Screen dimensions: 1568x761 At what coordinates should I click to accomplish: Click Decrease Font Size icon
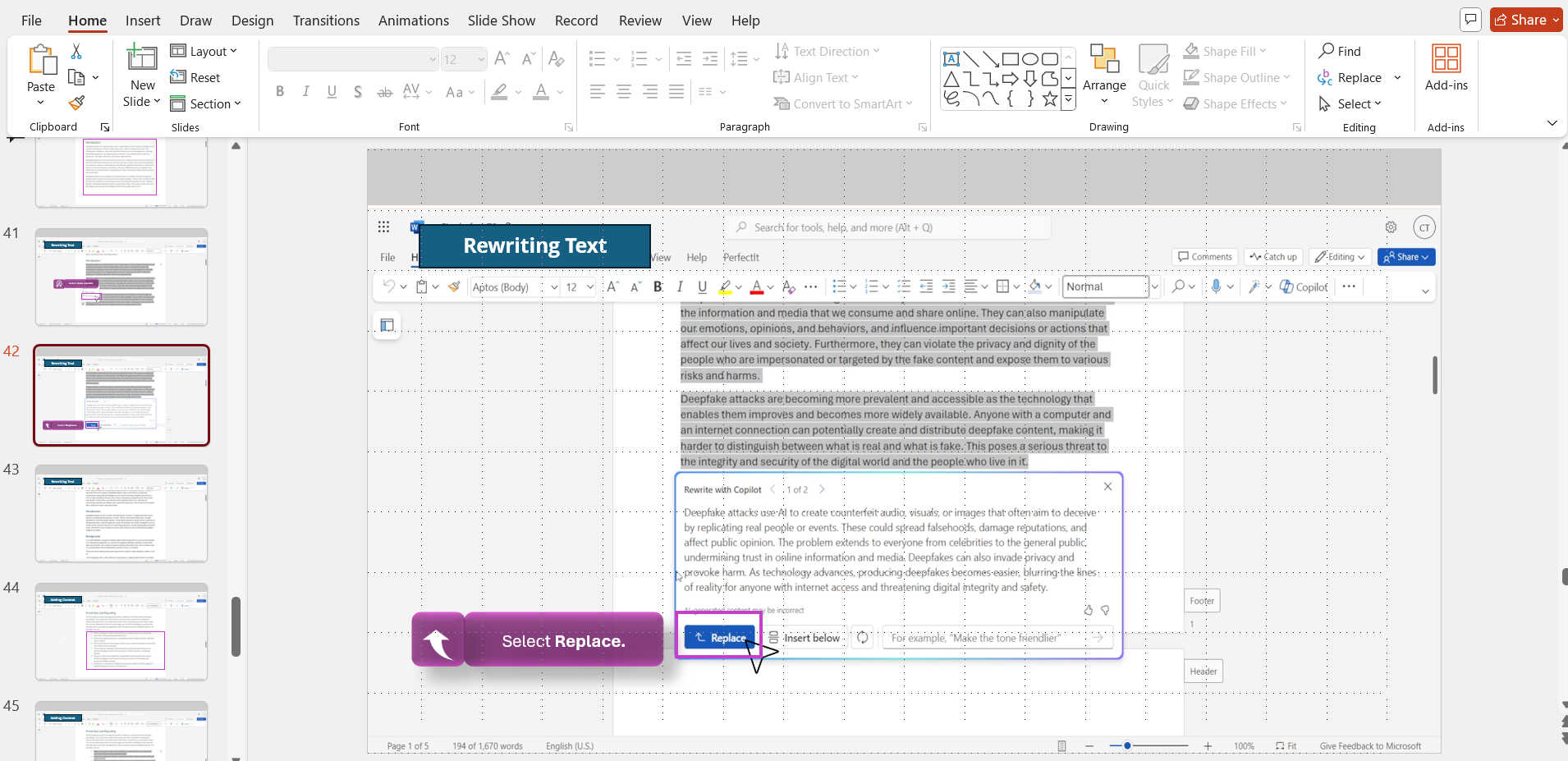click(x=529, y=59)
